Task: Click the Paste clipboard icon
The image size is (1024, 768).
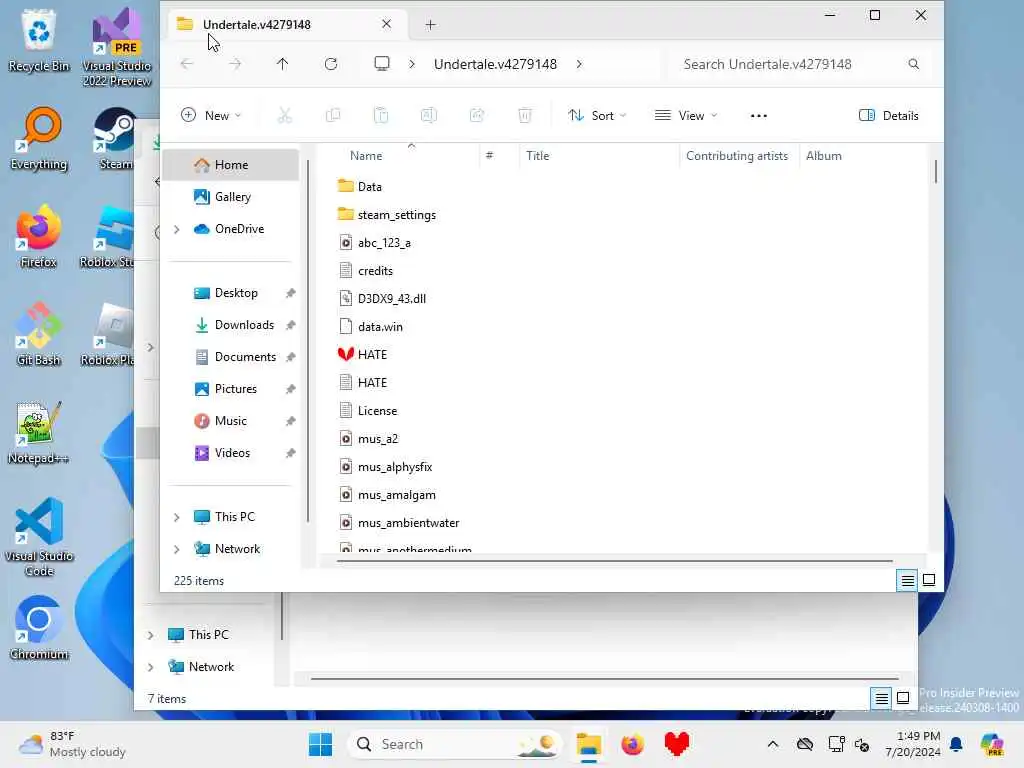Action: click(x=381, y=116)
